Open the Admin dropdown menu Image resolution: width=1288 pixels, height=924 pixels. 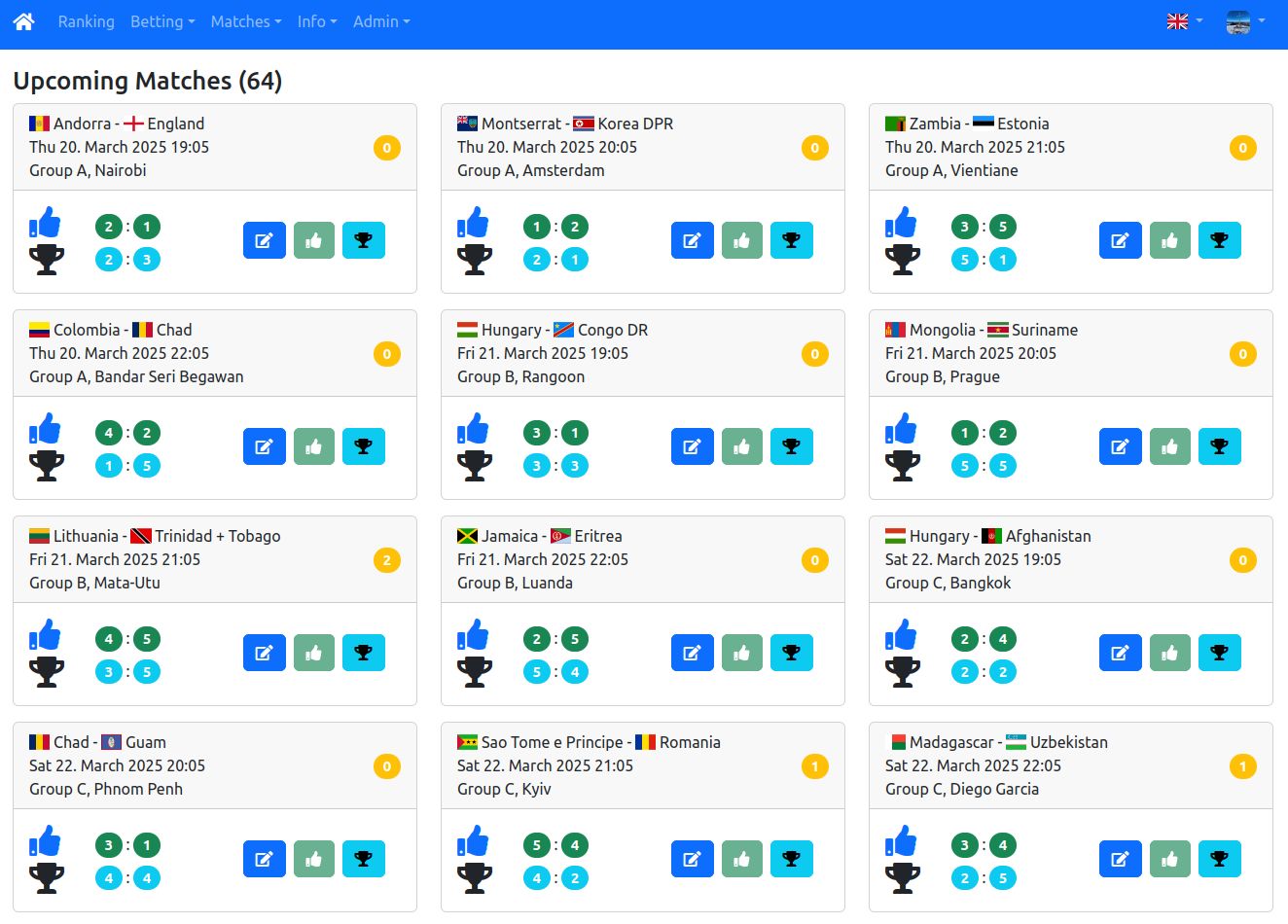click(x=381, y=21)
